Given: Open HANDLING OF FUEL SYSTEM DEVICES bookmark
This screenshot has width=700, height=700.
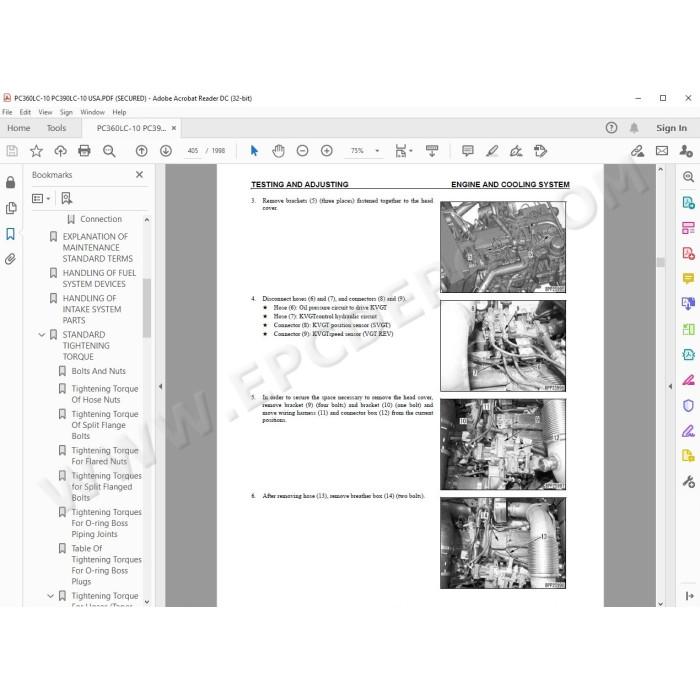Looking at the screenshot, I should [99, 278].
